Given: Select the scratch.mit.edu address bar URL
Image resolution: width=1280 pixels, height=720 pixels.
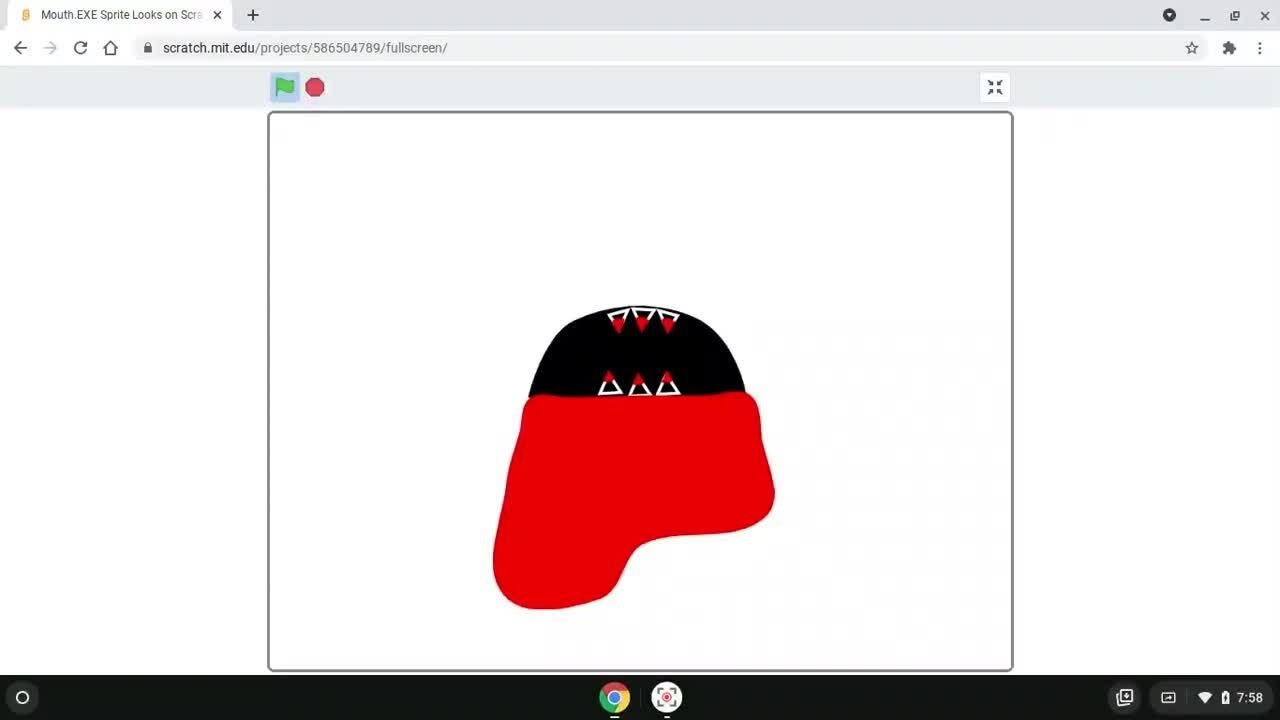Looking at the screenshot, I should tap(305, 48).
